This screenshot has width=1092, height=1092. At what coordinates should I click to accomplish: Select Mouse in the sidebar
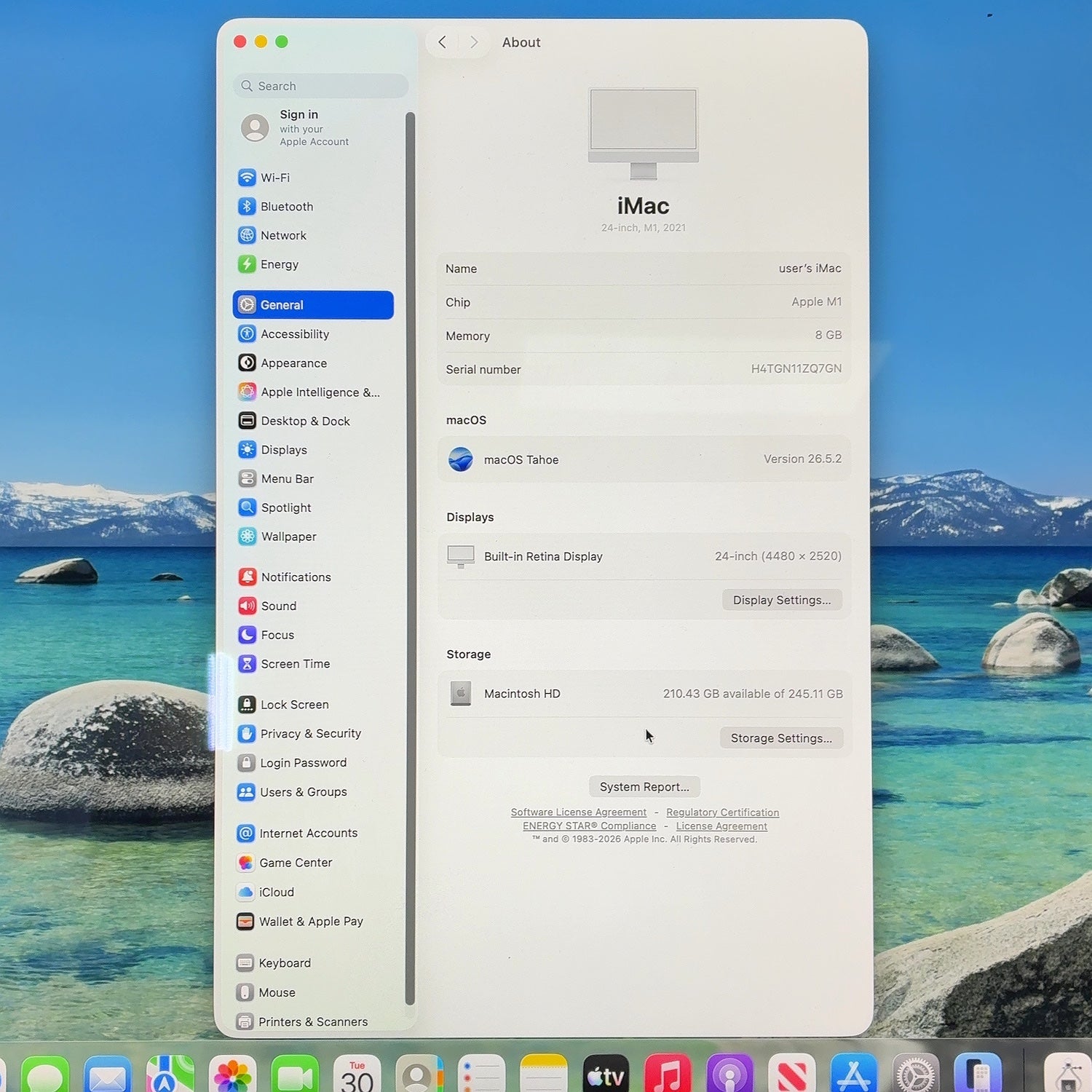(x=313, y=992)
